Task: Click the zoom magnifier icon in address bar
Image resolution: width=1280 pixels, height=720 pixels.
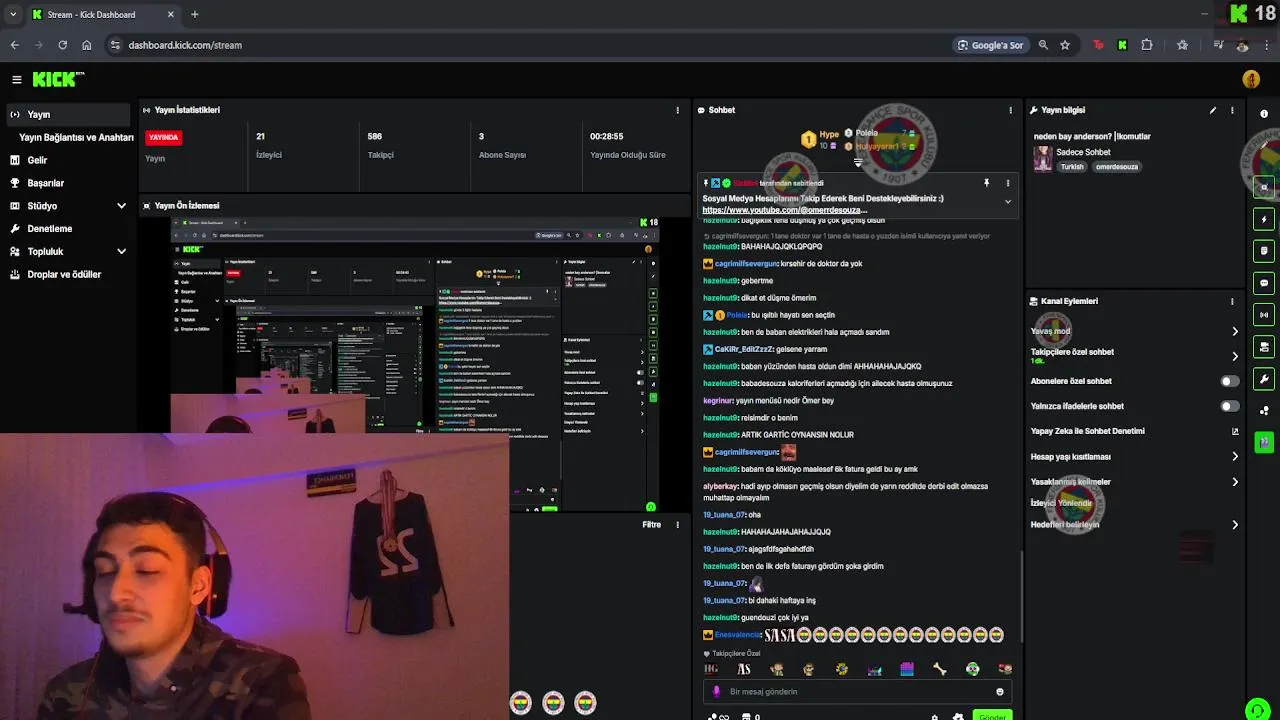Action: tap(1043, 45)
